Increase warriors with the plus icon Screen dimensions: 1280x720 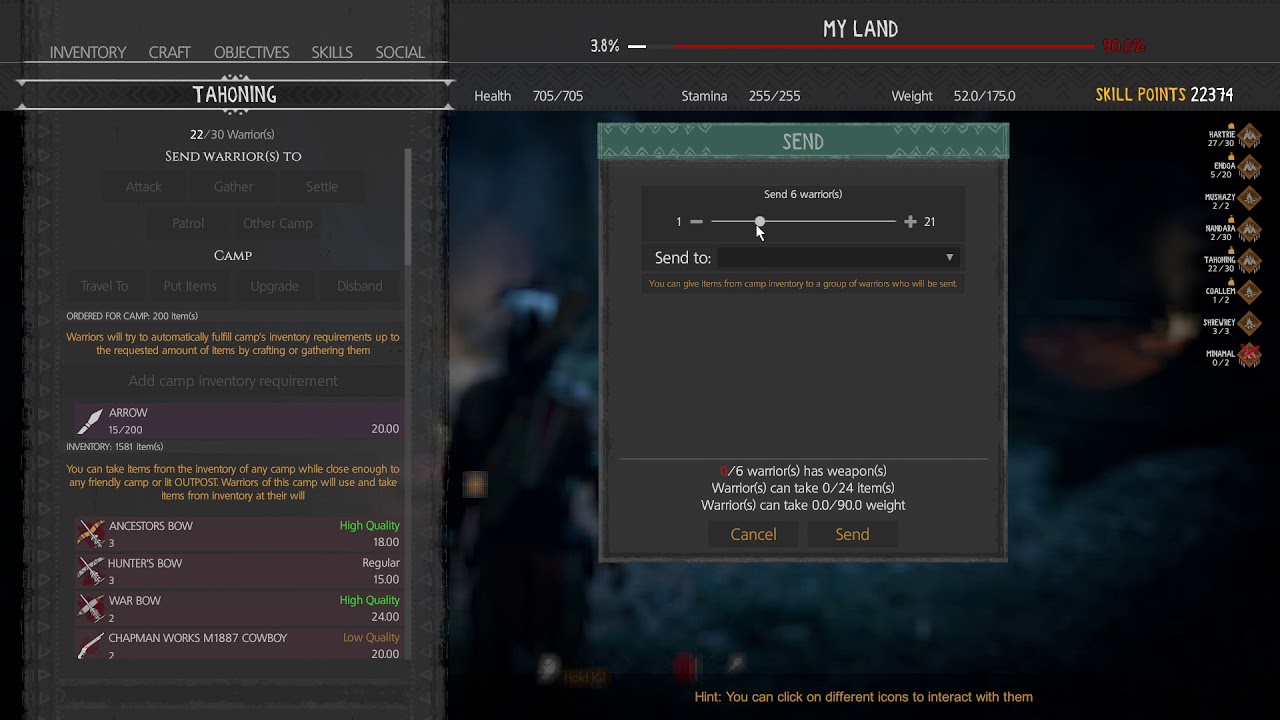coord(910,222)
